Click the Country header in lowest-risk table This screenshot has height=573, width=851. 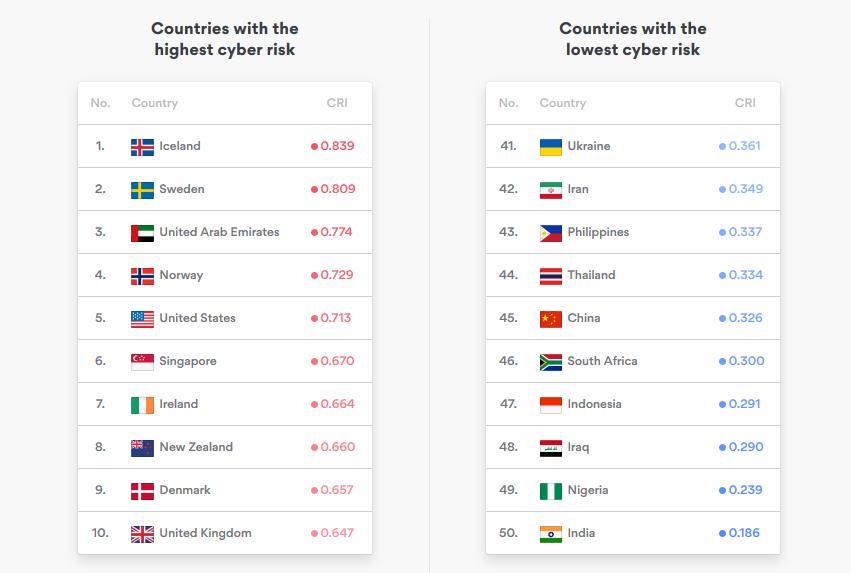click(562, 103)
